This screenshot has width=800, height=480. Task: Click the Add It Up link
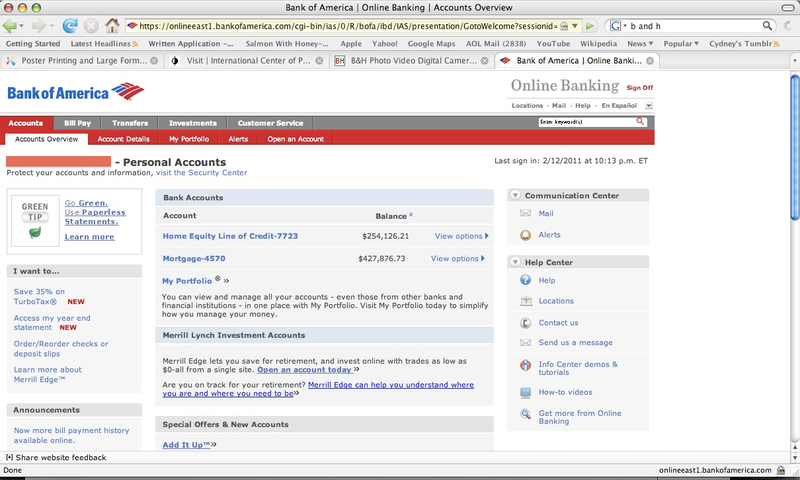click(186, 445)
